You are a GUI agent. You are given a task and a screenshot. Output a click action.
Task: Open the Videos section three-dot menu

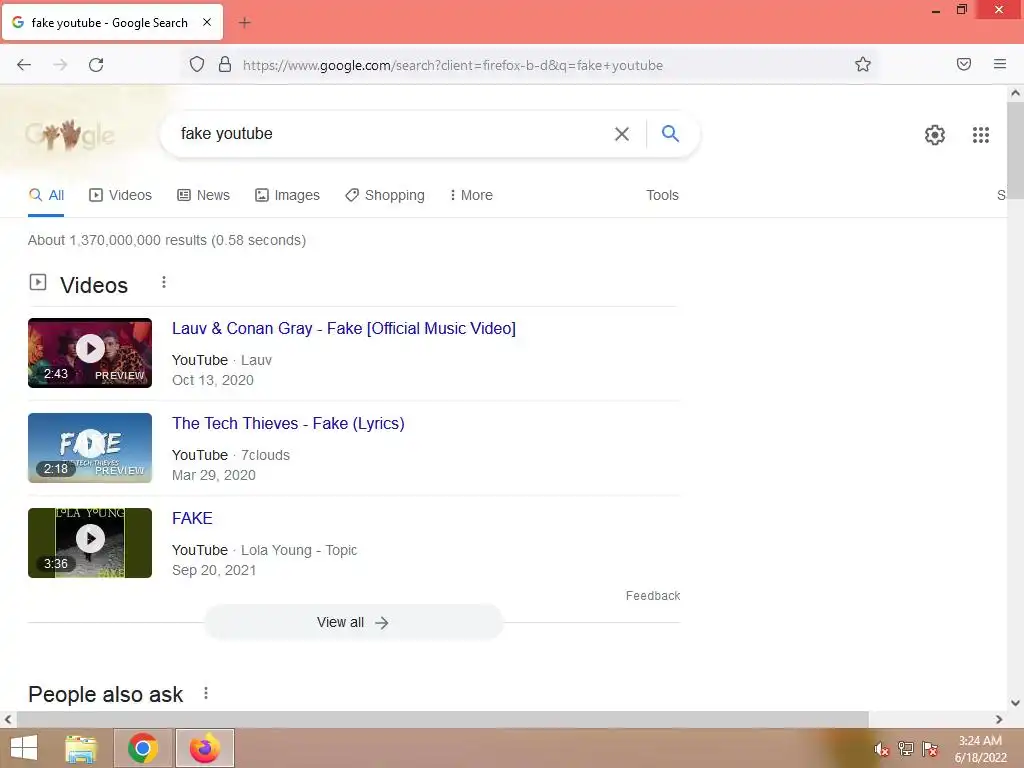(x=164, y=282)
